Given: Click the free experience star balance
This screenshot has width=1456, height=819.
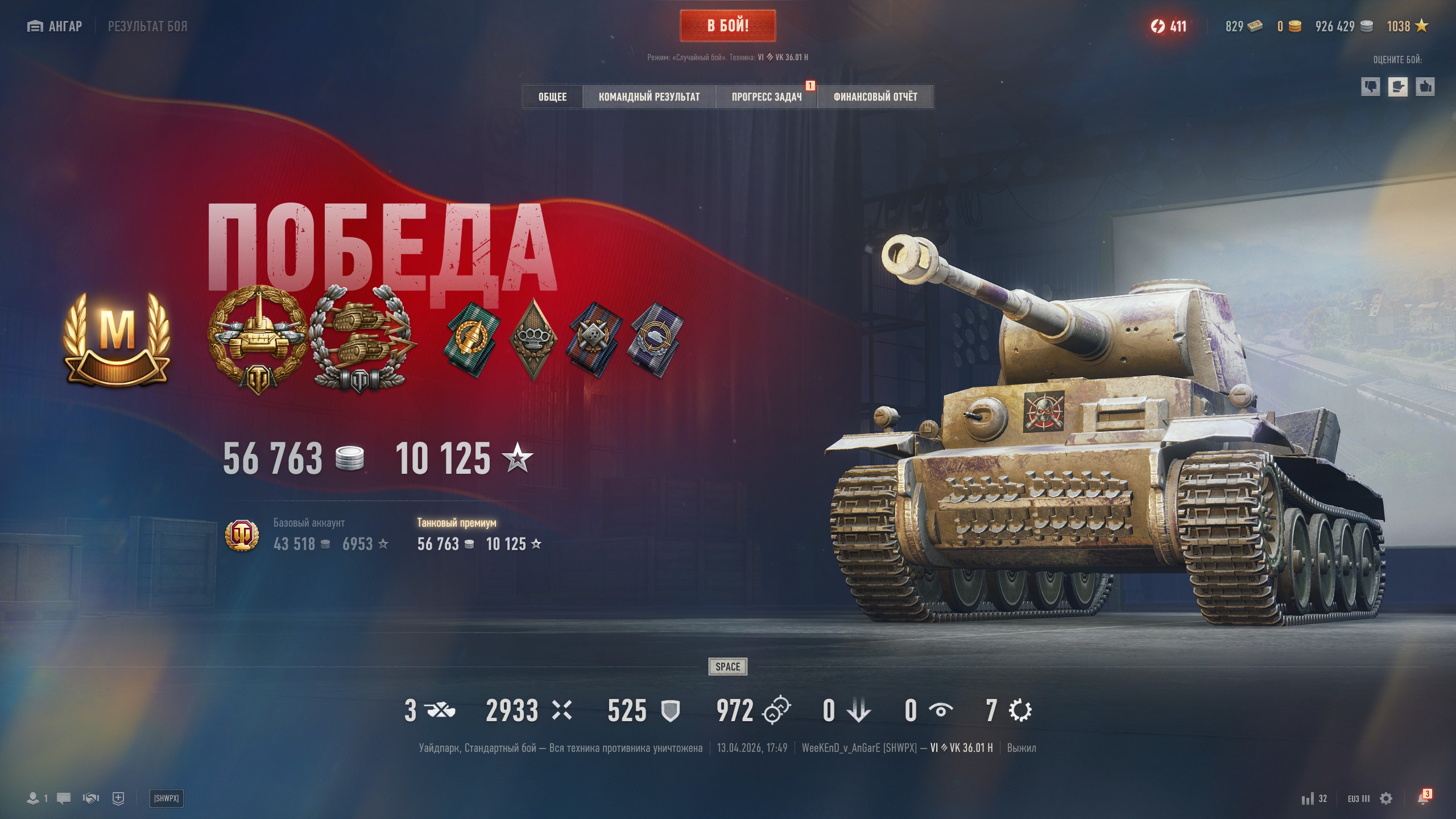Looking at the screenshot, I should 1407,26.
